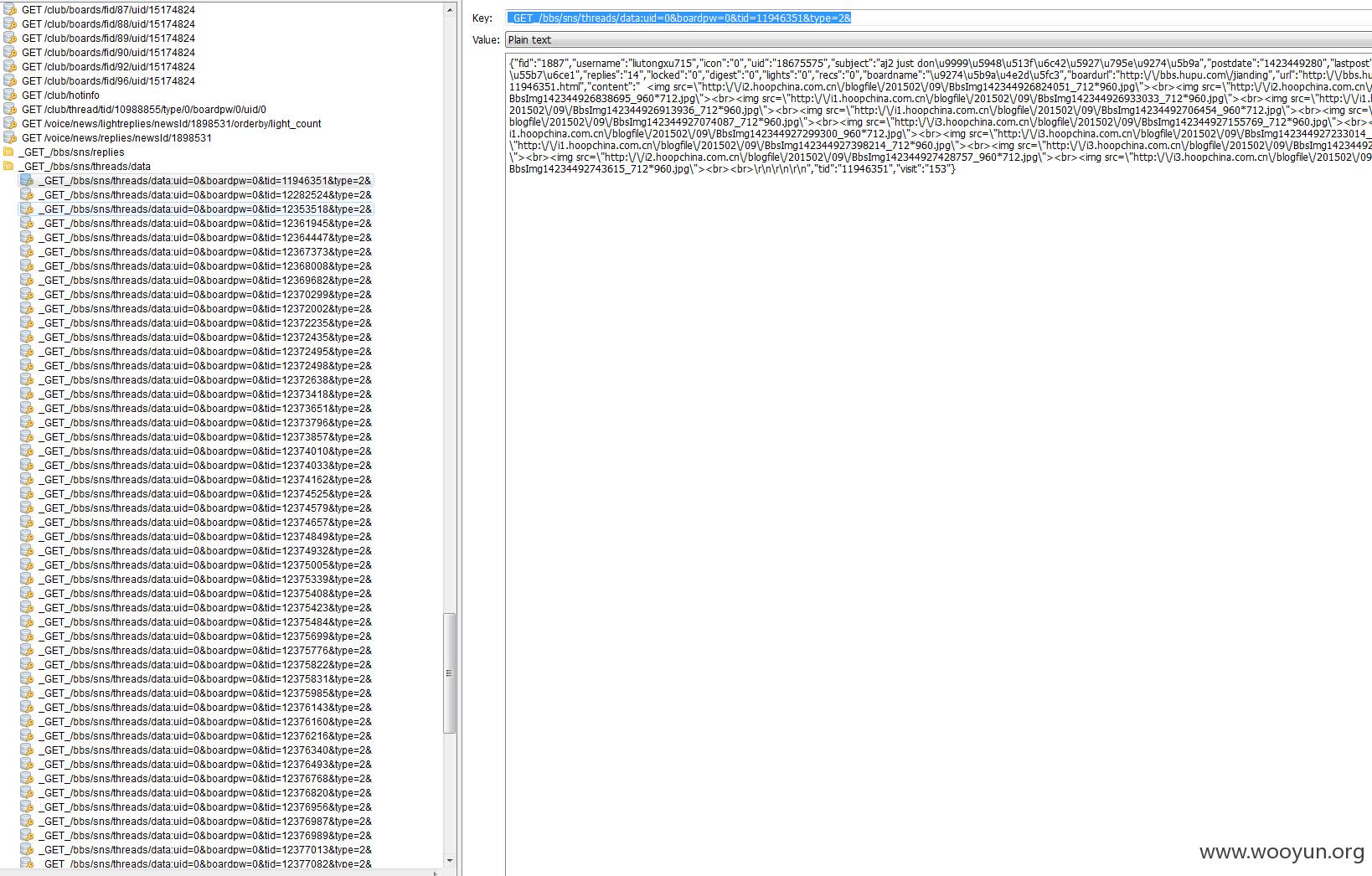
Task: Click folder icon of _GET_/bbs/sns/replies
Action: tap(9, 152)
